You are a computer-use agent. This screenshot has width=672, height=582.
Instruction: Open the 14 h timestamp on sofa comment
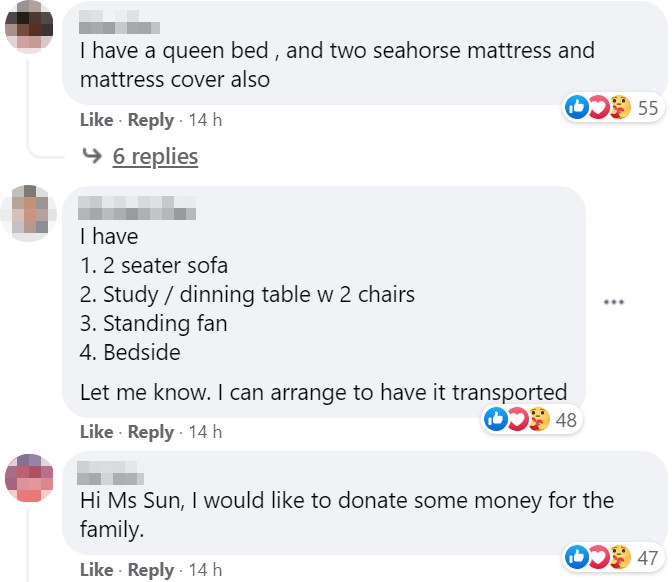pyautogui.click(x=204, y=432)
